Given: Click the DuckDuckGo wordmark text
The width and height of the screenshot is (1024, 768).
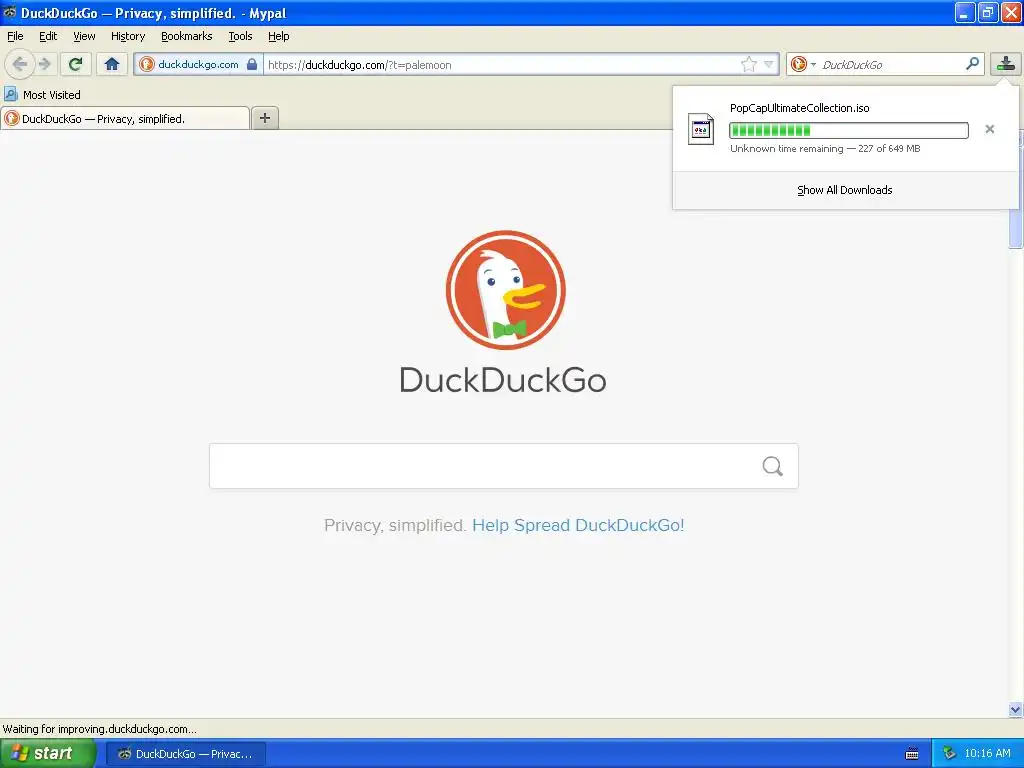Looking at the screenshot, I should click(x=503, y=380).
